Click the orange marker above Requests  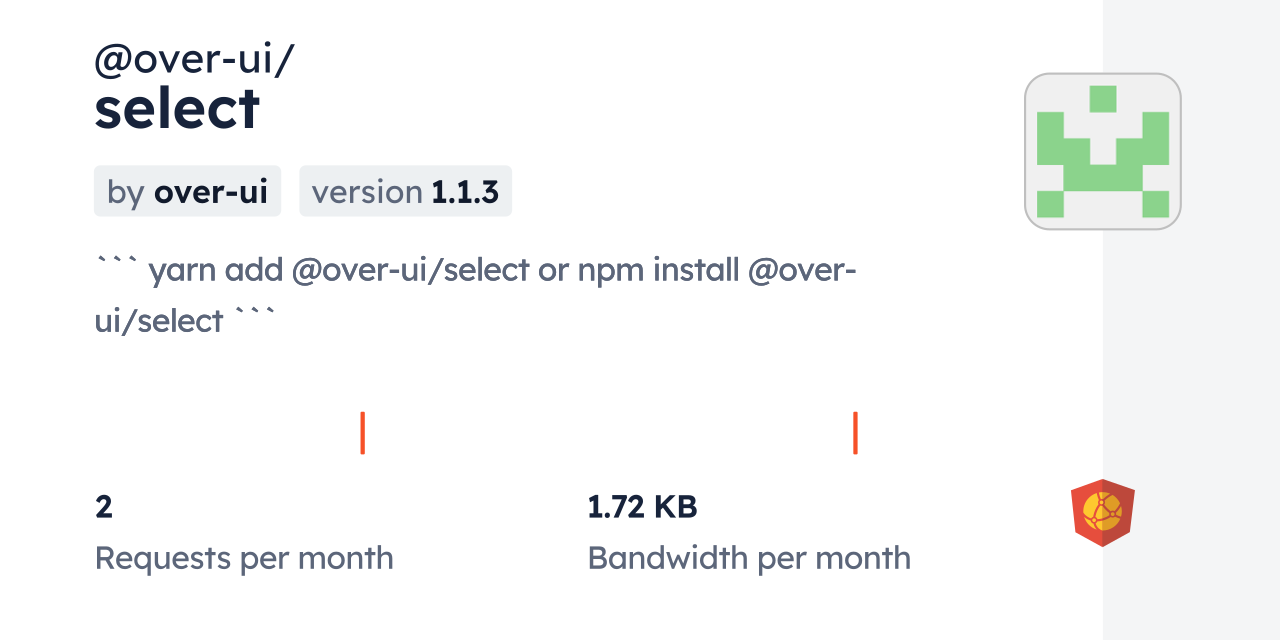point(362,433)
